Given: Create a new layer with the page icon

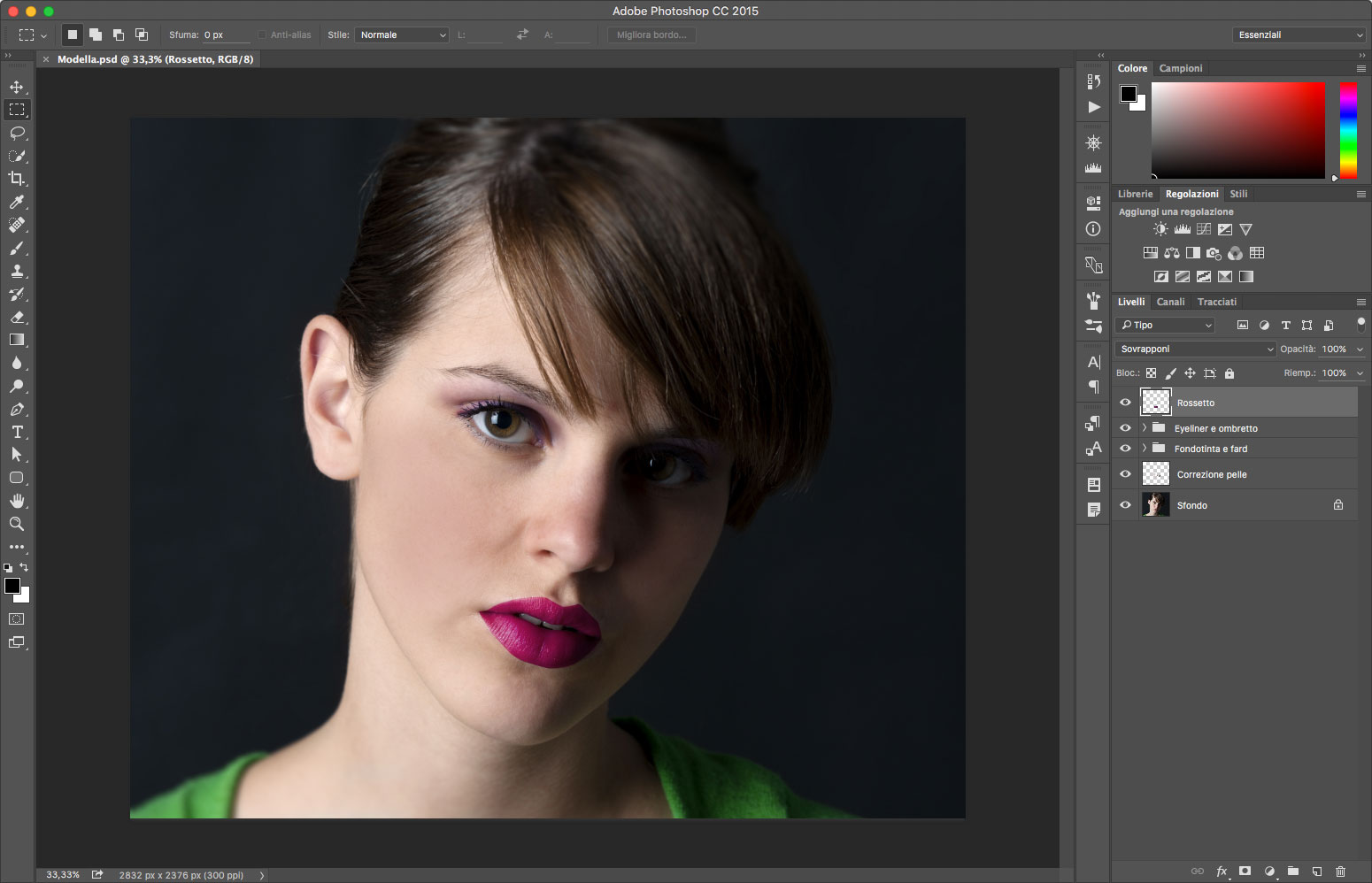Looking at the screenshot, I should [x=1317, y=871].
